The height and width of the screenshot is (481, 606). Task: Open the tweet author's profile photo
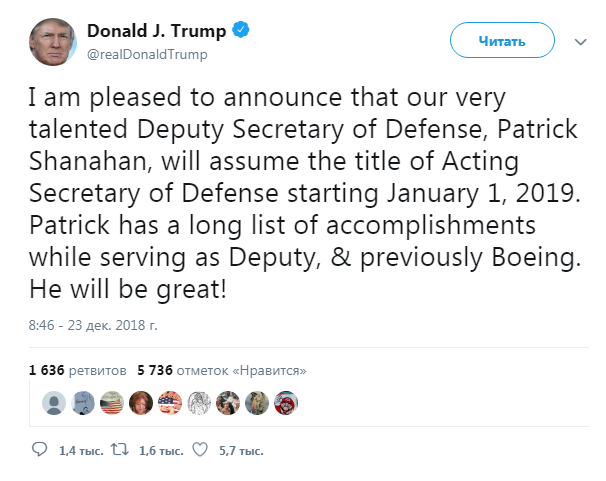(x=53, y=41)
